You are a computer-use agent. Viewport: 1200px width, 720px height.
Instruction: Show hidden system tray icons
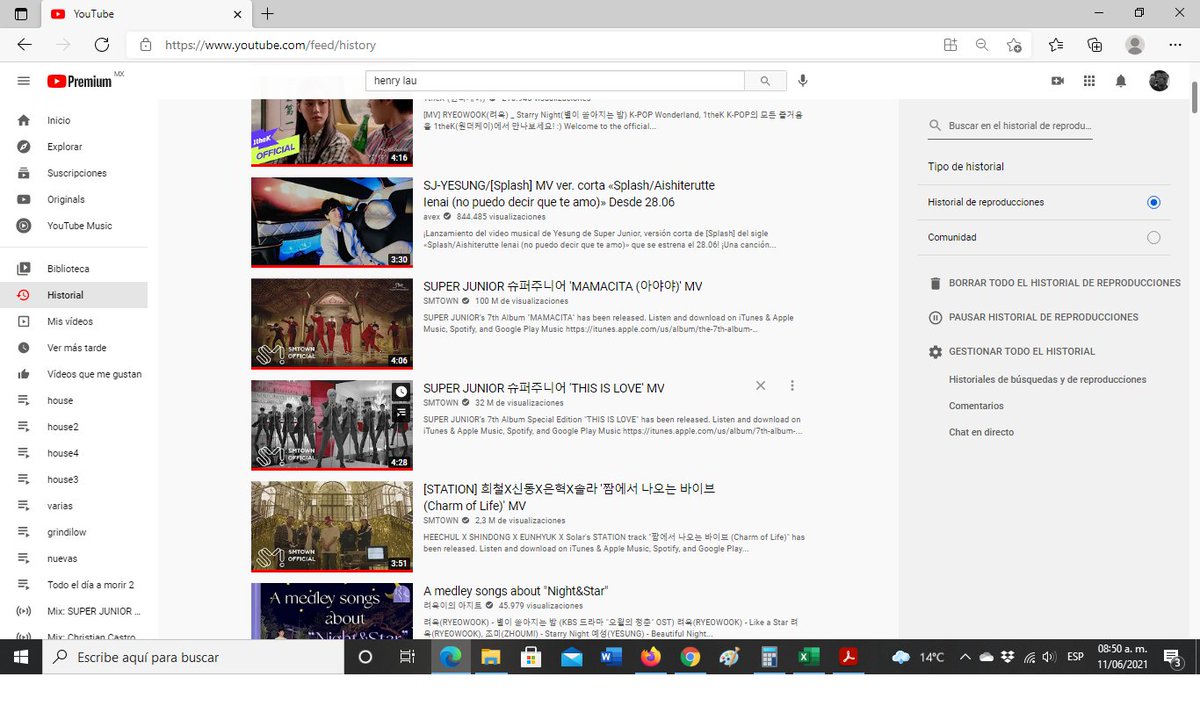click(x=964, y=657)
